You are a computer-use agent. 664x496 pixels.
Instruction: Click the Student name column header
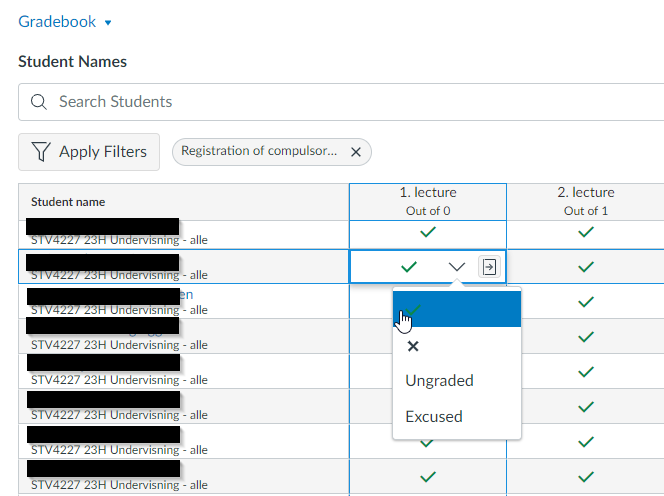pyautogui.click(x=183, y=202)
